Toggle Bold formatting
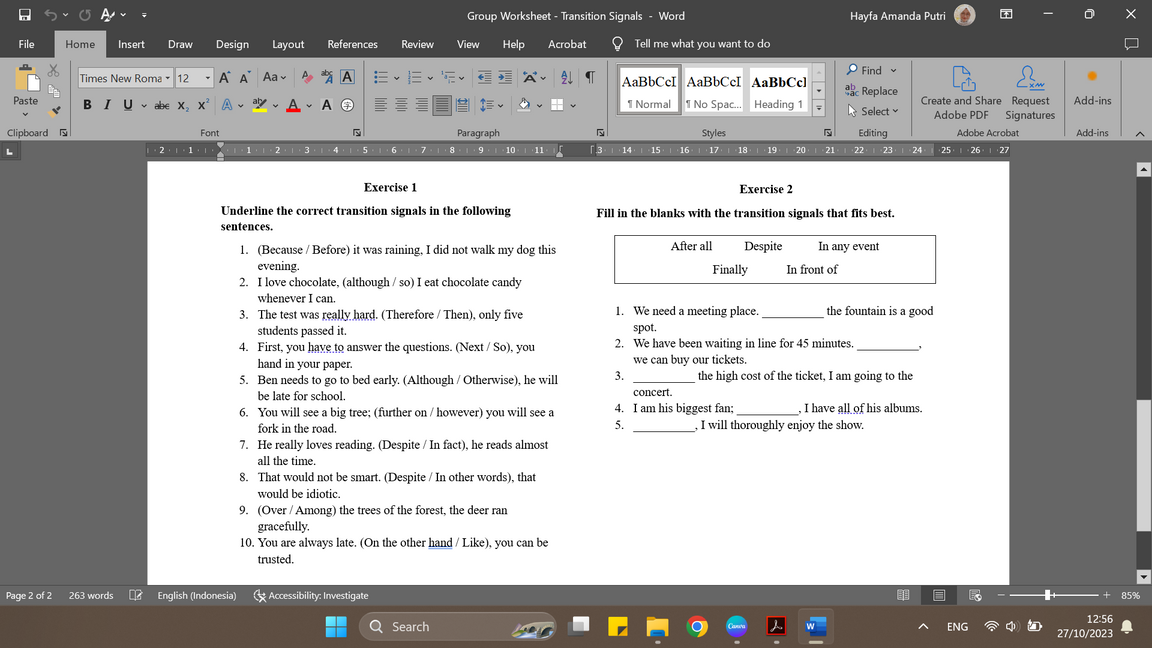The width and height of the screenshot is (1152, 648). pyautogui.click(x=87, y=105)
